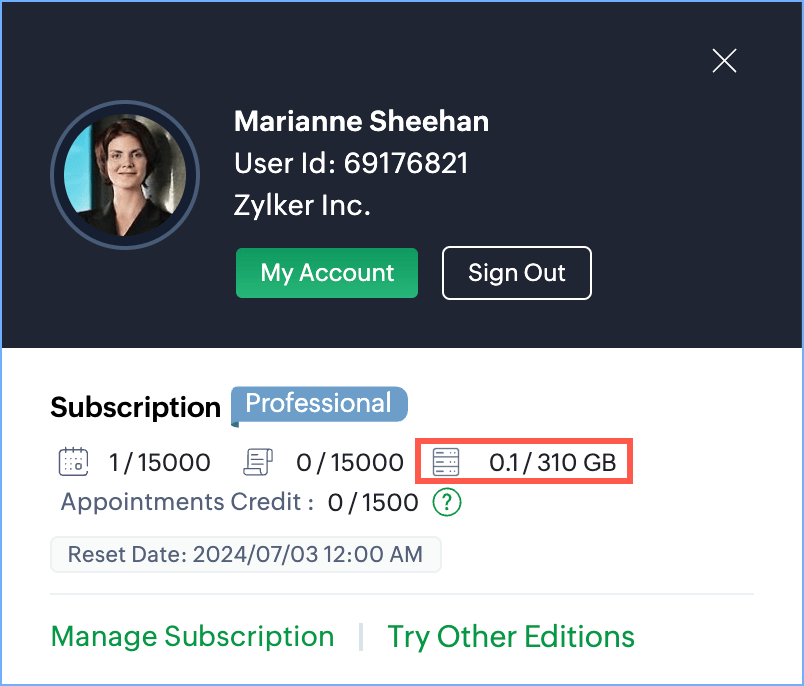The height and width of the screenshot is (686, 804).
Task: Open My Account page
Action: click(327, 273)
